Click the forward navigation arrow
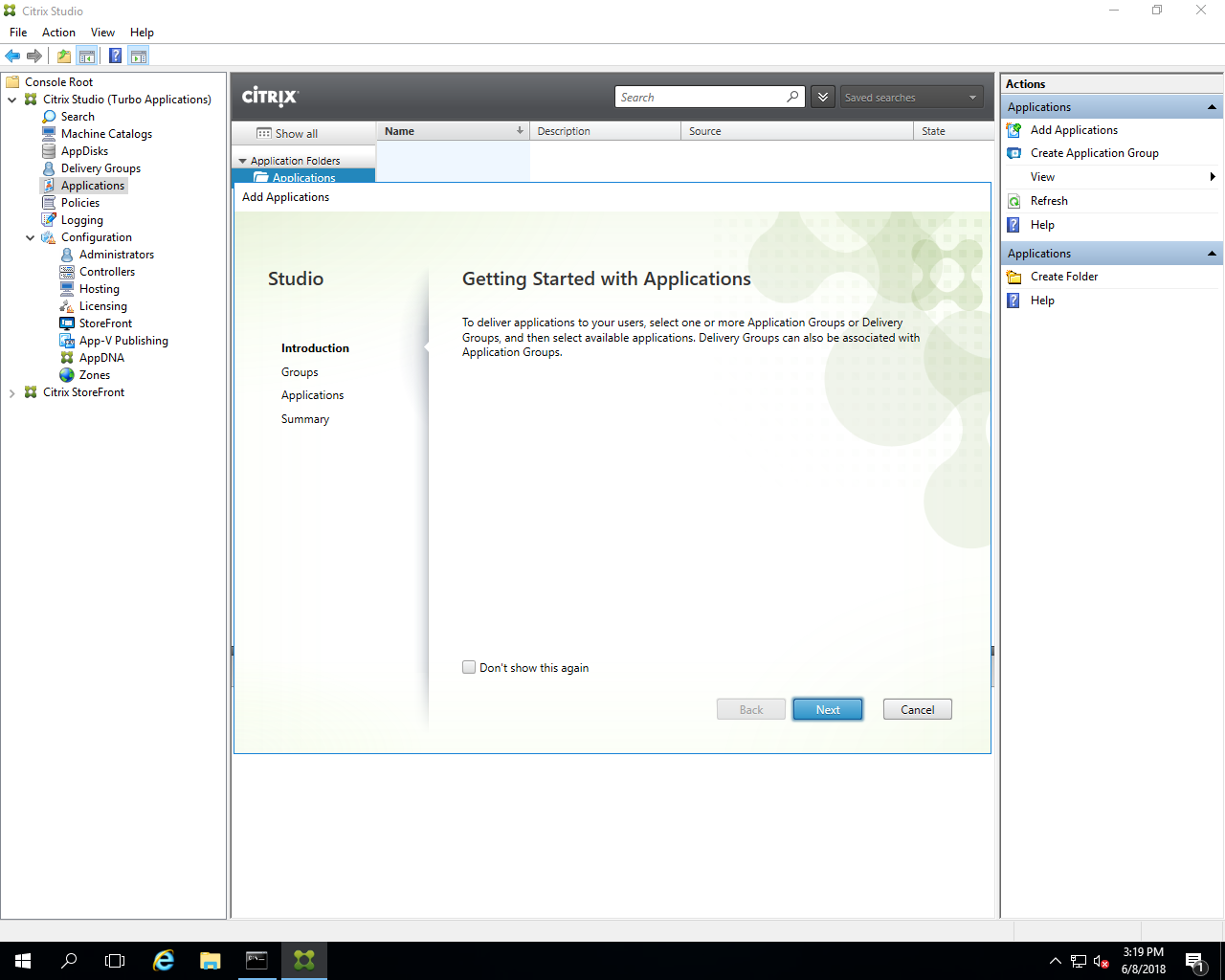 click(35, 55)
